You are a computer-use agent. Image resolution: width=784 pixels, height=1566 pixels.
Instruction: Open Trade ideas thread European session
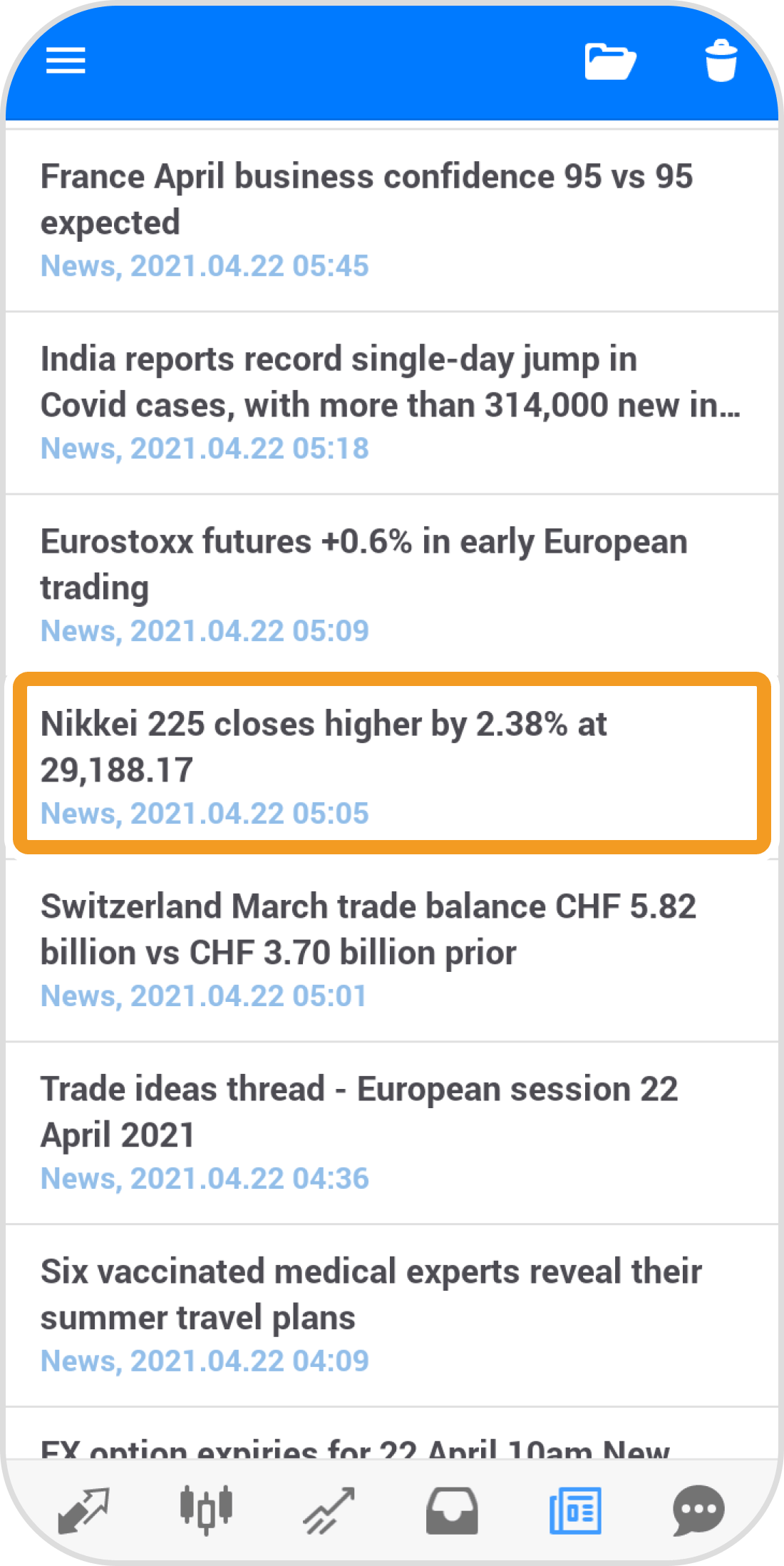[359, 1112]
